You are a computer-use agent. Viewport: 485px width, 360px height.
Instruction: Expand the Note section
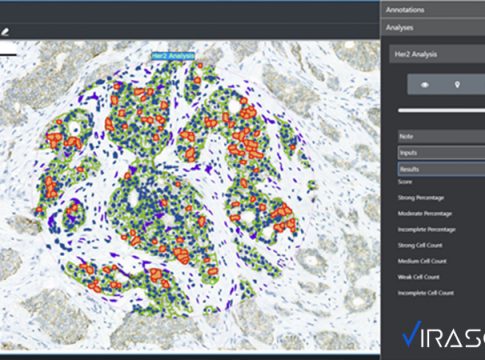point(442,137)
